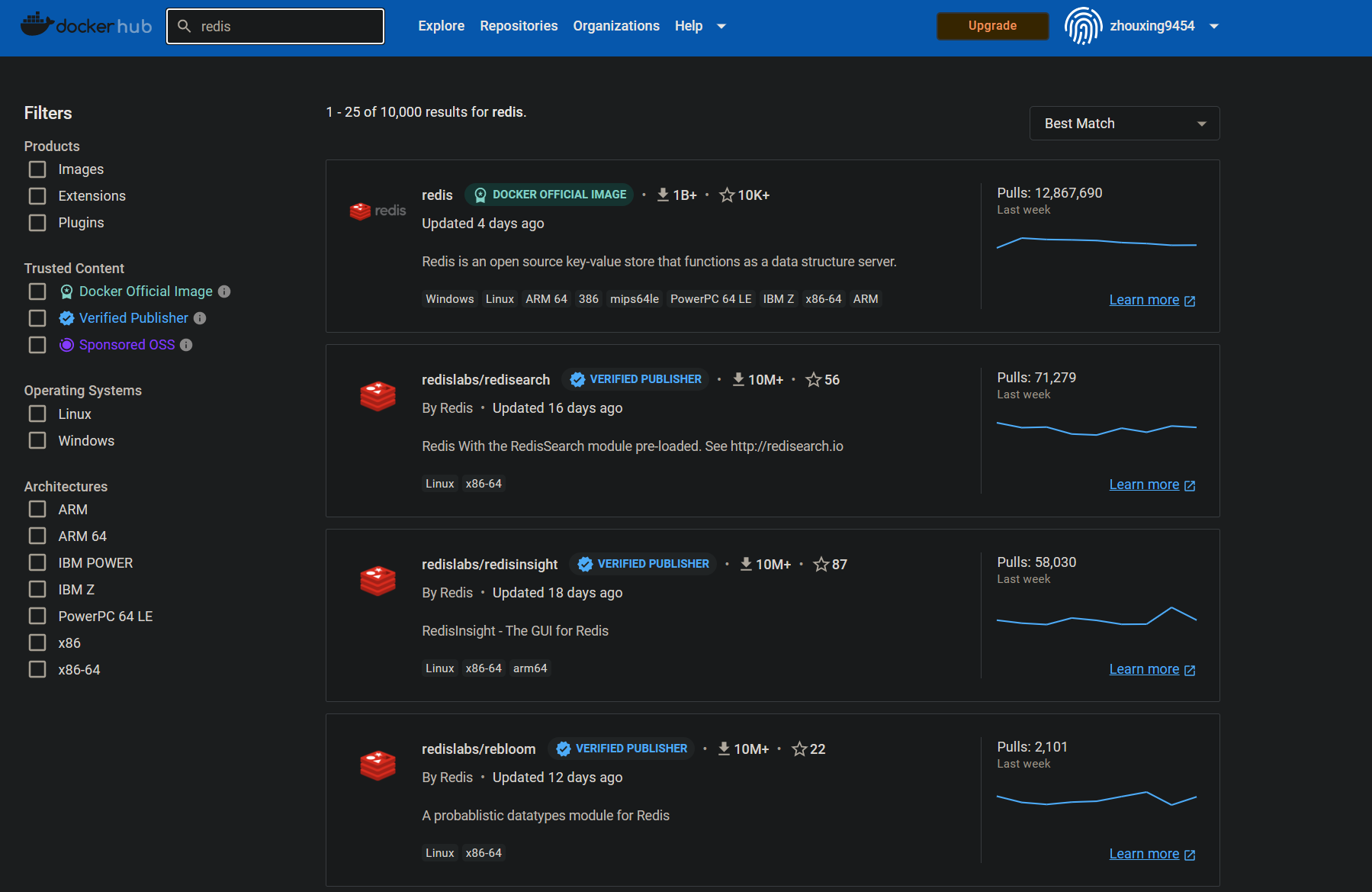Open the zhouxing9454 account dropdown

point(1214,27)
